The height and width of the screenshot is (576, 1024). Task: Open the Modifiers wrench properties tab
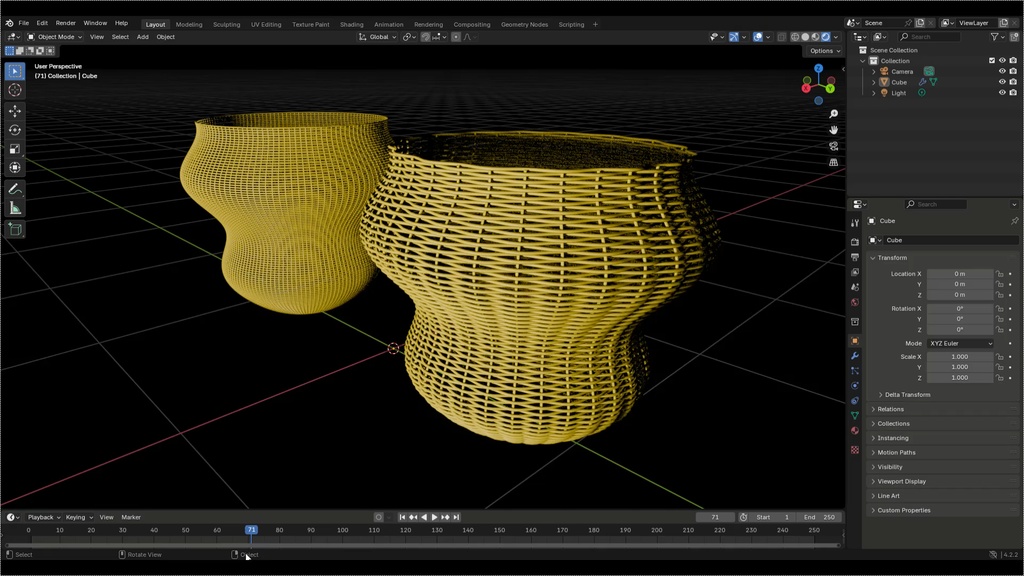click(x=855, y=356)
